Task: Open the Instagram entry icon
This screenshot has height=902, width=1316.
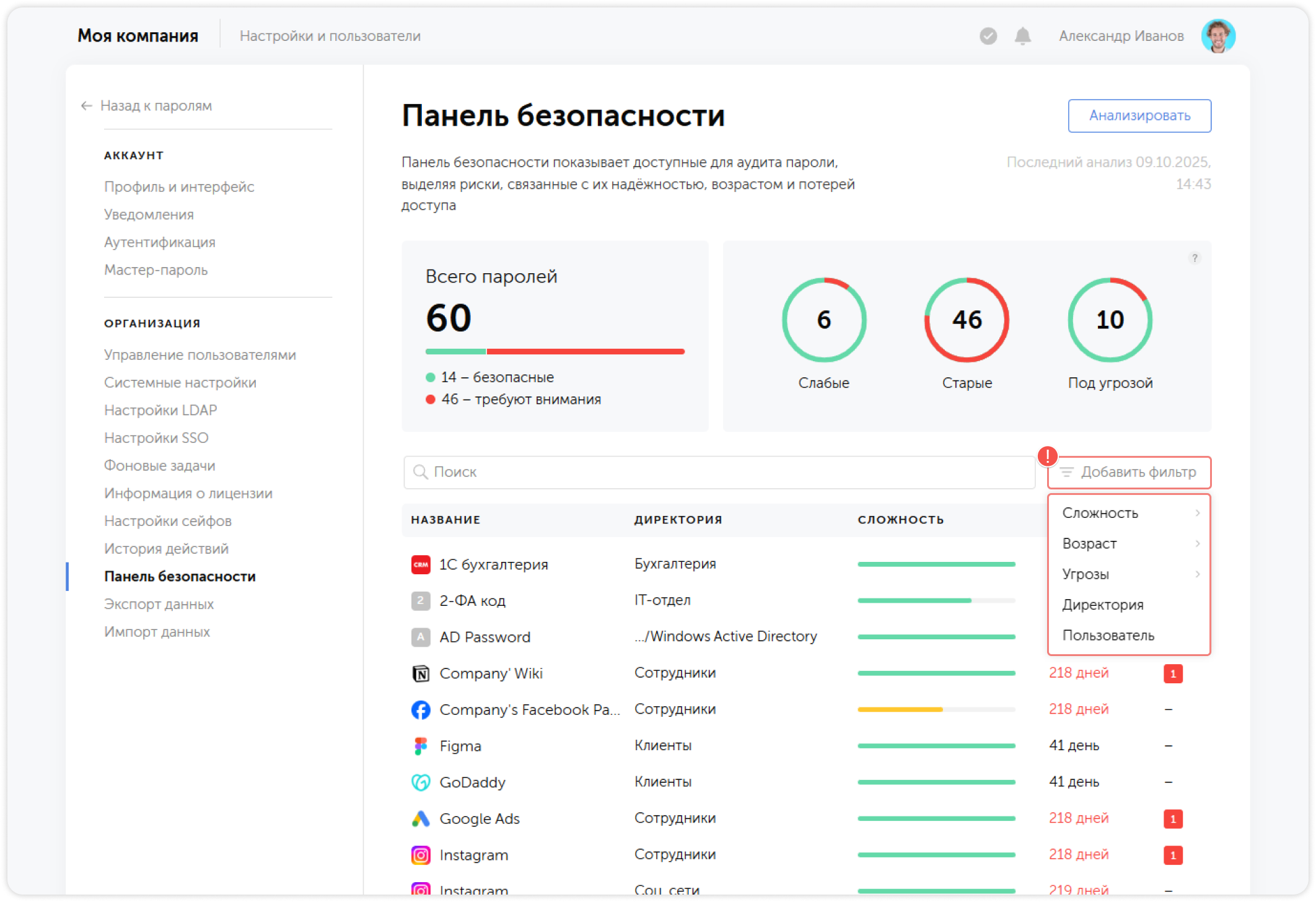Action: (421, 854)
